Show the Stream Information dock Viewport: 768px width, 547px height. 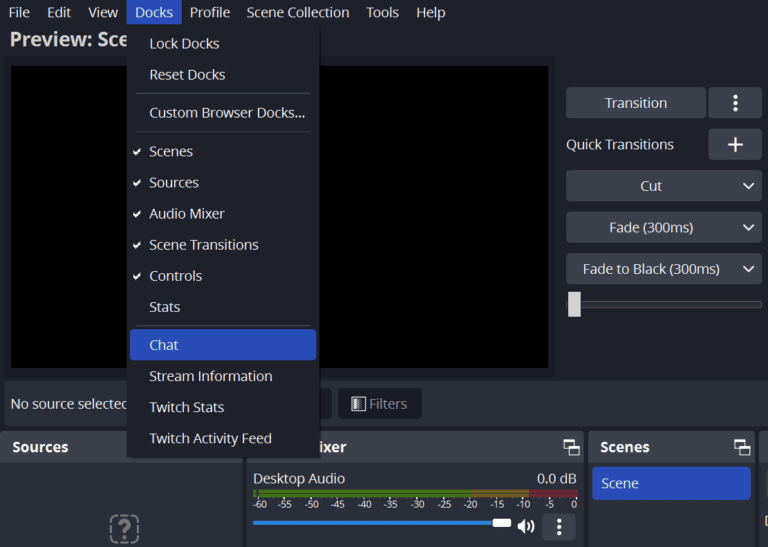[x=223, y=376]
